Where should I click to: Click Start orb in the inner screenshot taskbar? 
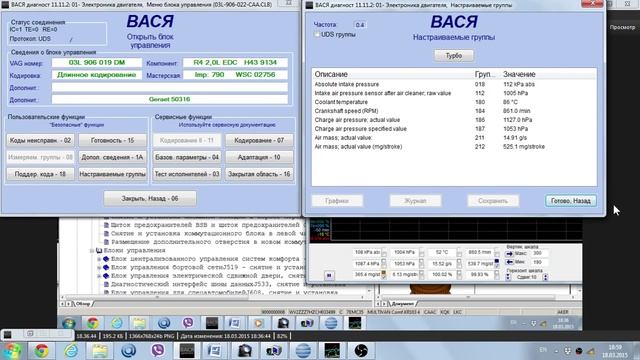69,323
